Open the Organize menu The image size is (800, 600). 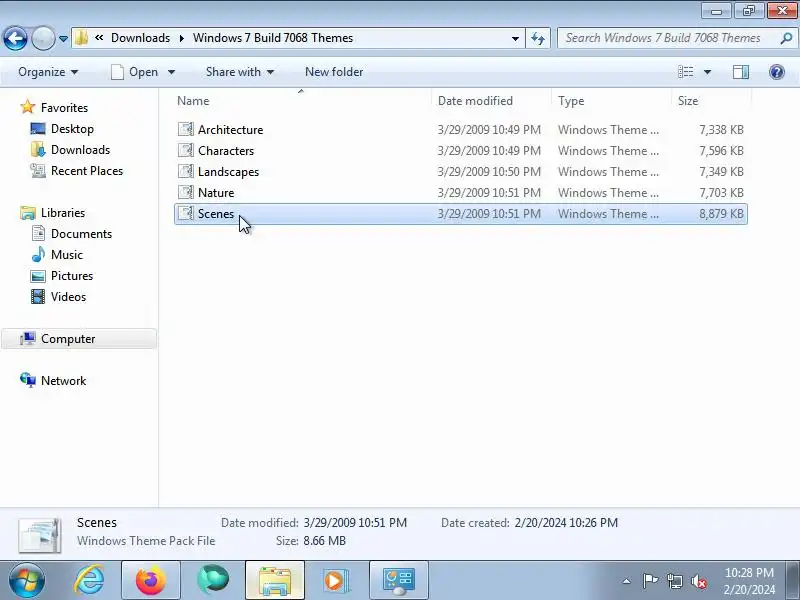coord(48,72)
